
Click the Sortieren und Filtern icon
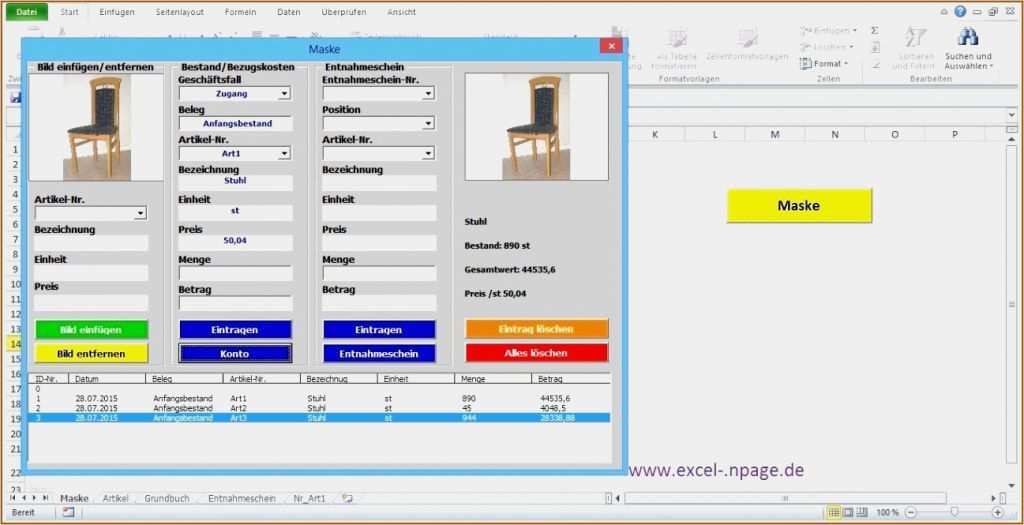917,37
